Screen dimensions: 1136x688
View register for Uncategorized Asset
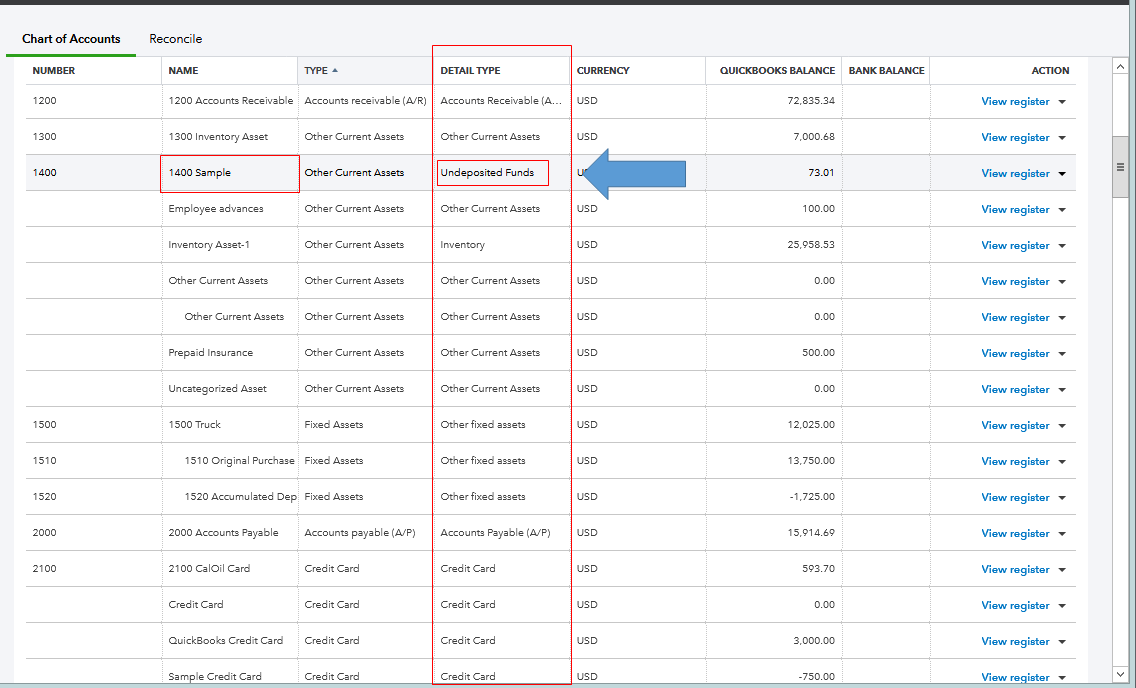(1015, 388)
